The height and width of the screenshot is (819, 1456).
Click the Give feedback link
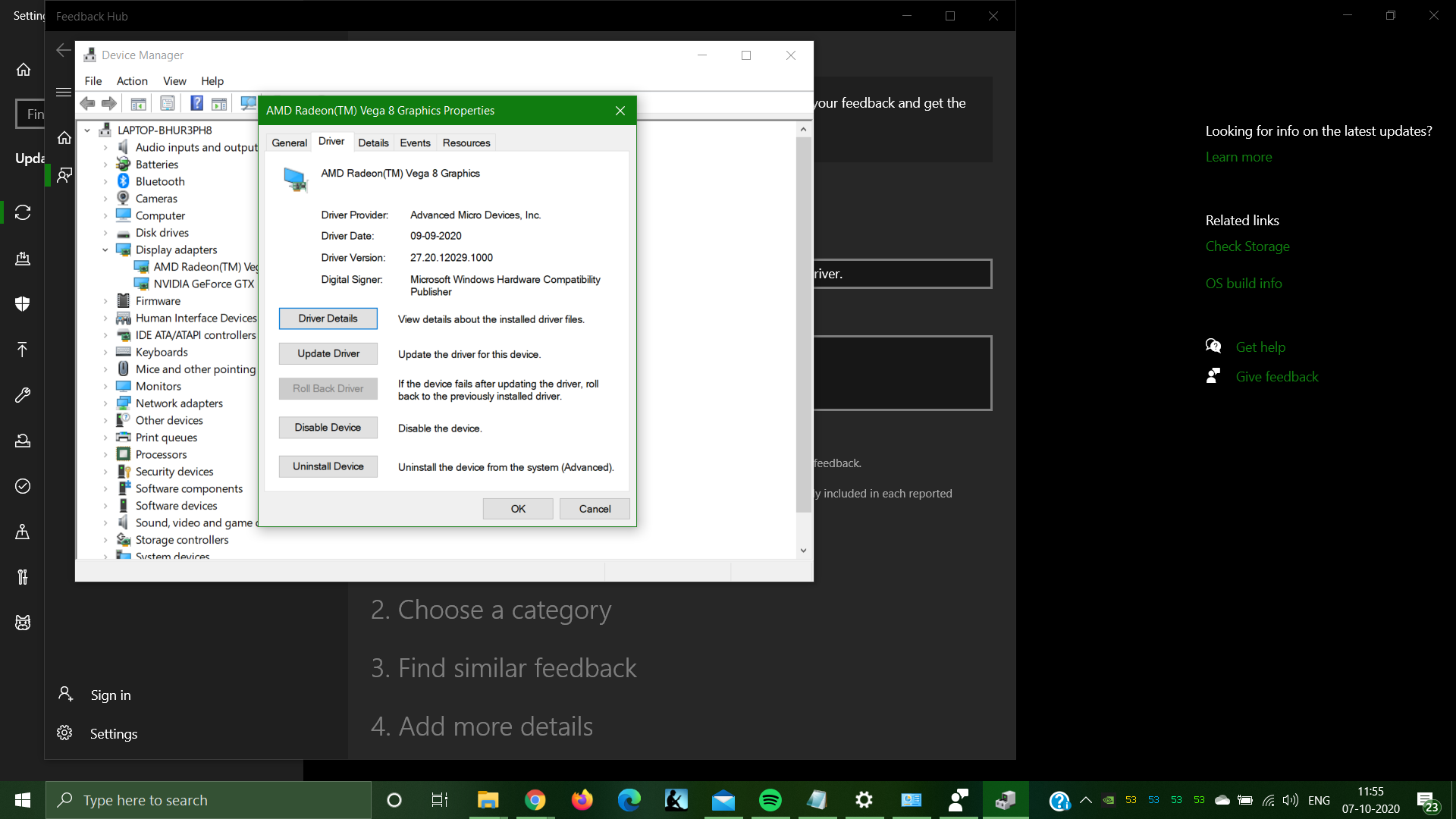point(1277,377)
